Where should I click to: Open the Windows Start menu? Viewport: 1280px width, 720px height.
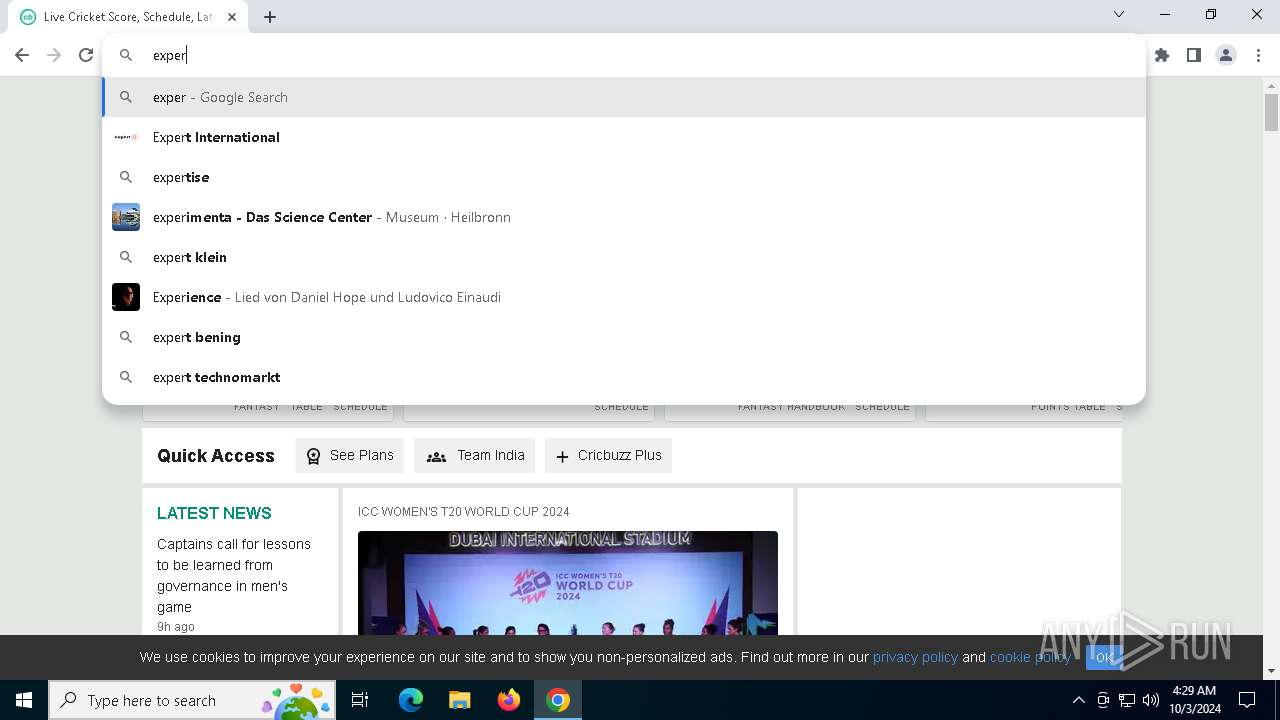(x=24, y=700)
